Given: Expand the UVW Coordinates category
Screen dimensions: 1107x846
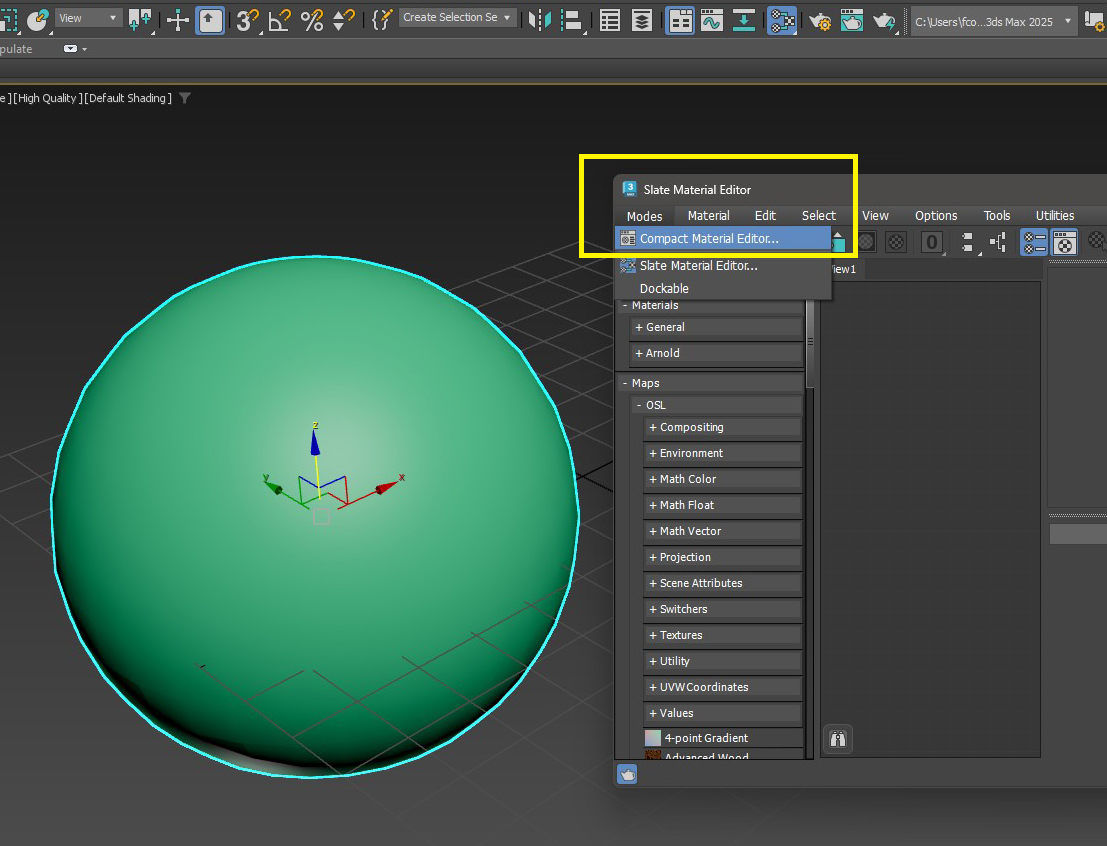Looking at the screenshot, I should [723, 687].
